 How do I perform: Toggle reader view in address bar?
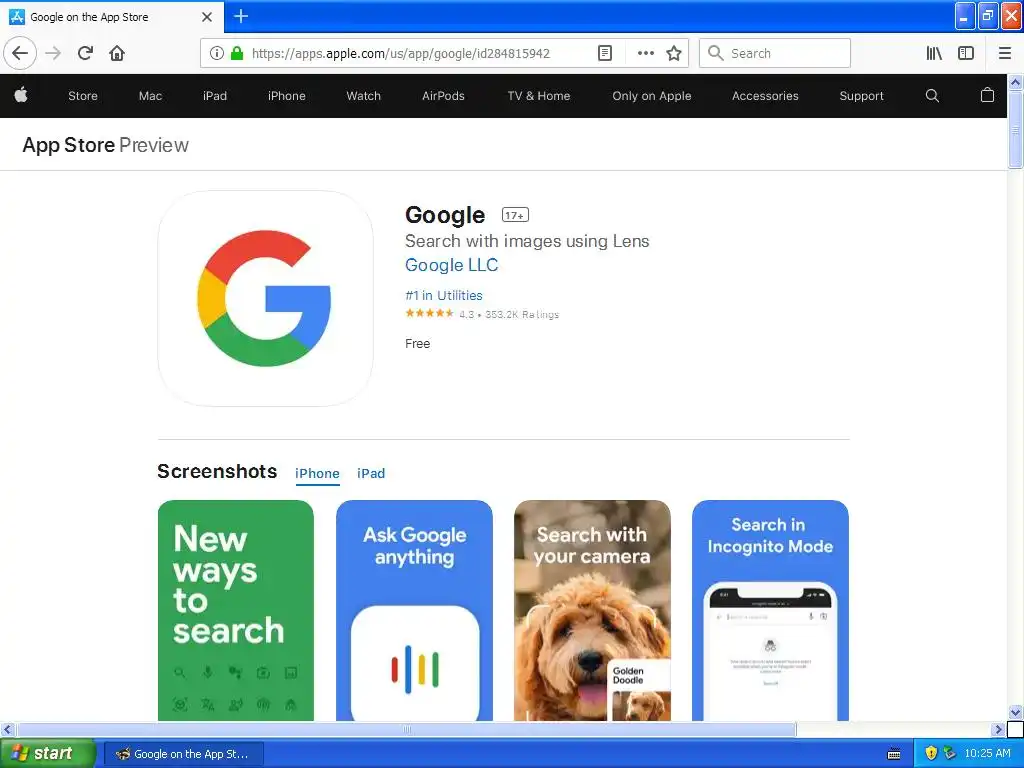[605, 53]
